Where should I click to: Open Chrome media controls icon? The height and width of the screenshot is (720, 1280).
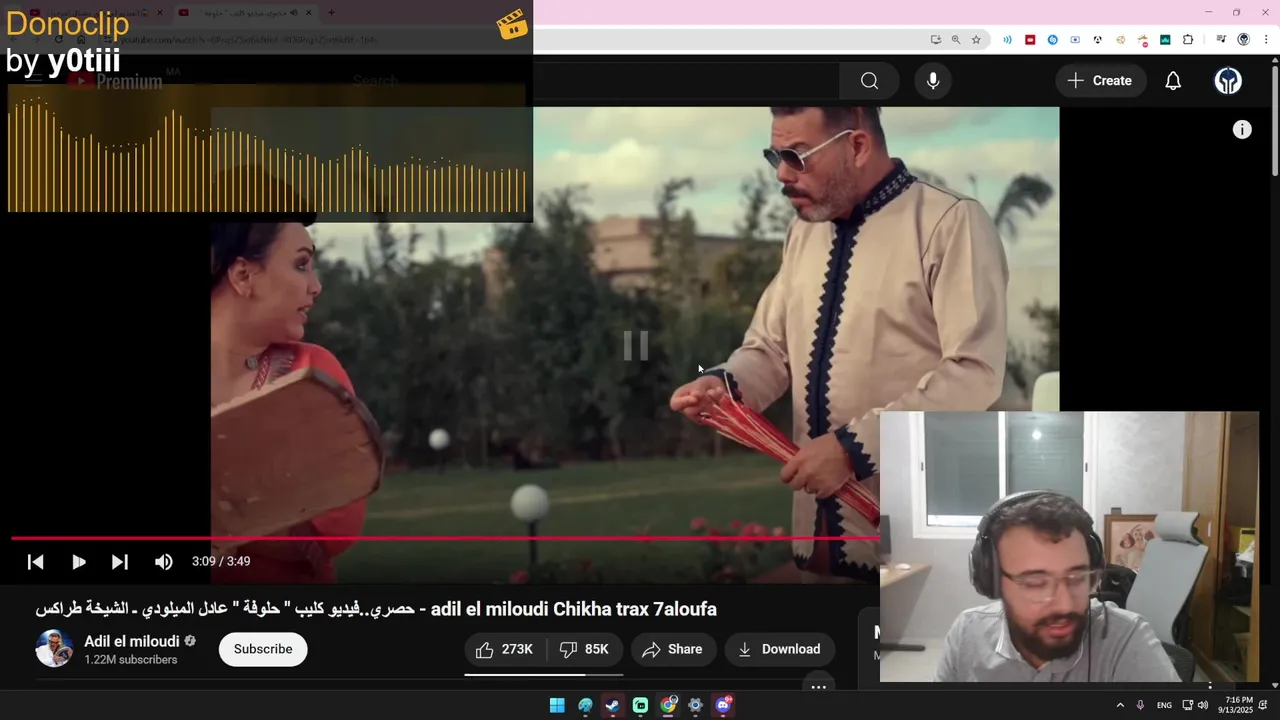[1221, 40]
